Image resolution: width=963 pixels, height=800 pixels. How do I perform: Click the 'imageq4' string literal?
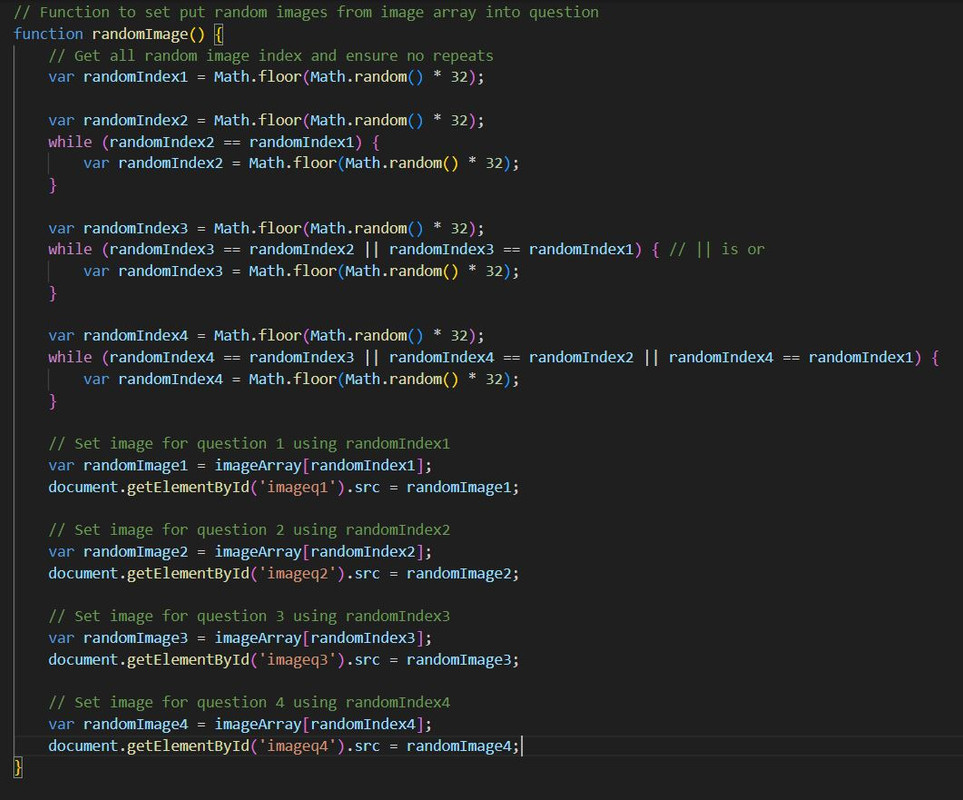297,747
